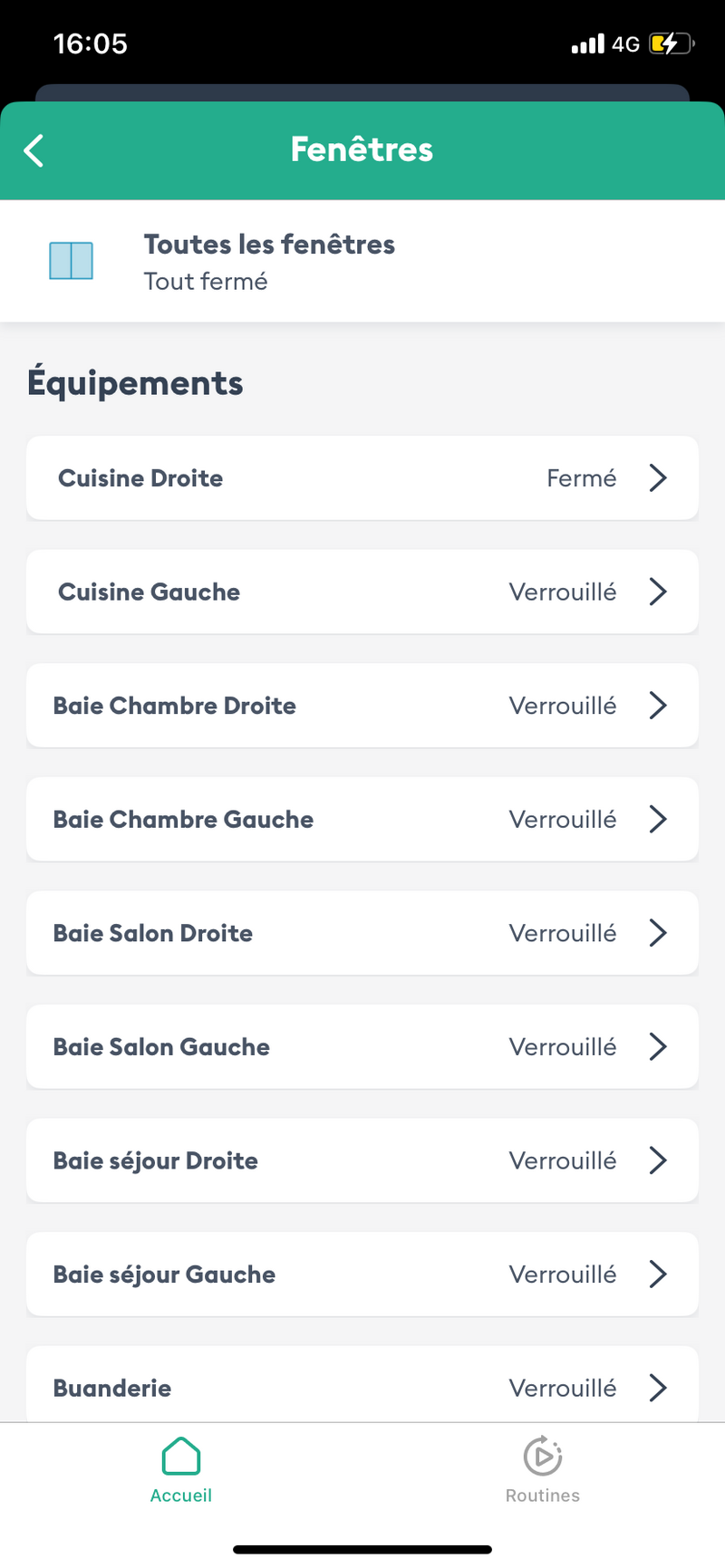The image size is (725, 1568).
Task: Tap the Fermé status of Cuisine Droite
Action: (x=581, y=478)
